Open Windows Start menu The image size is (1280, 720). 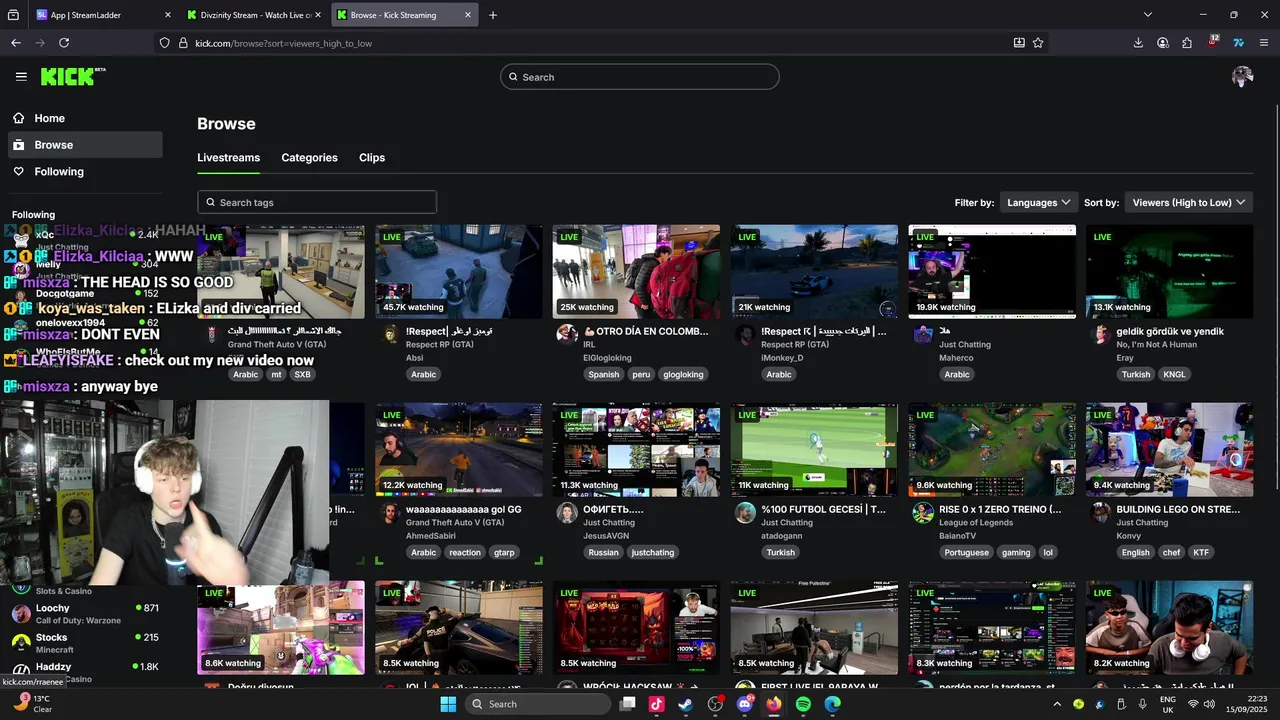coord(448,704)
